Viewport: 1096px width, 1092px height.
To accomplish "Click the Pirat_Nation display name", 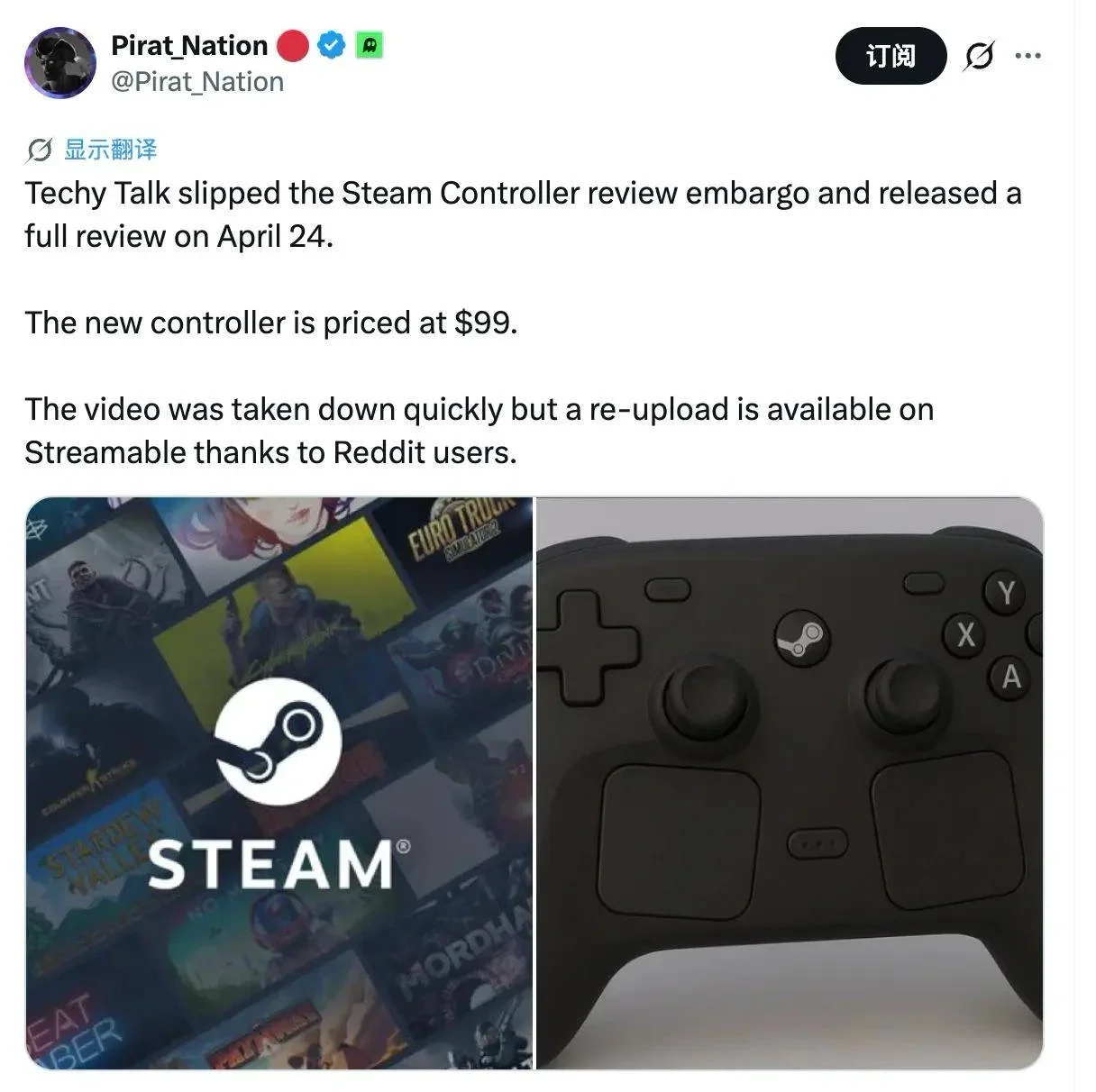I will pos(189,45).
